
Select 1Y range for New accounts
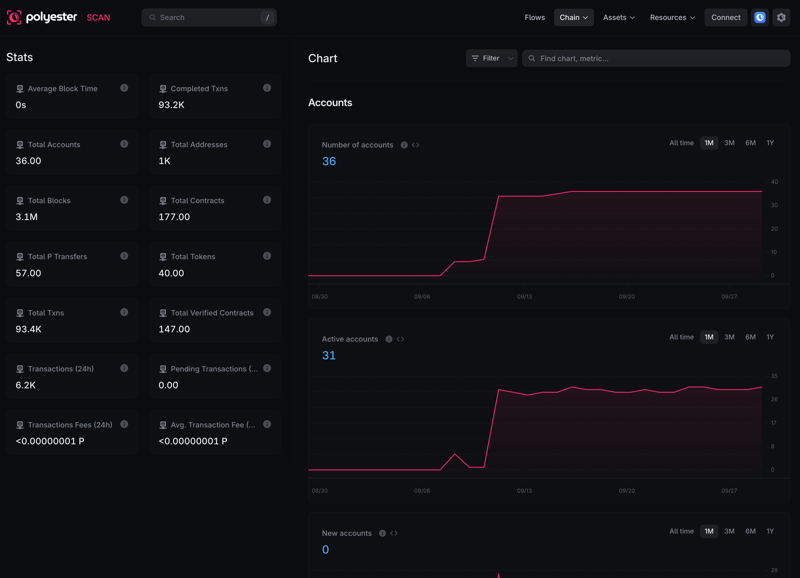[x=770, y=531]
